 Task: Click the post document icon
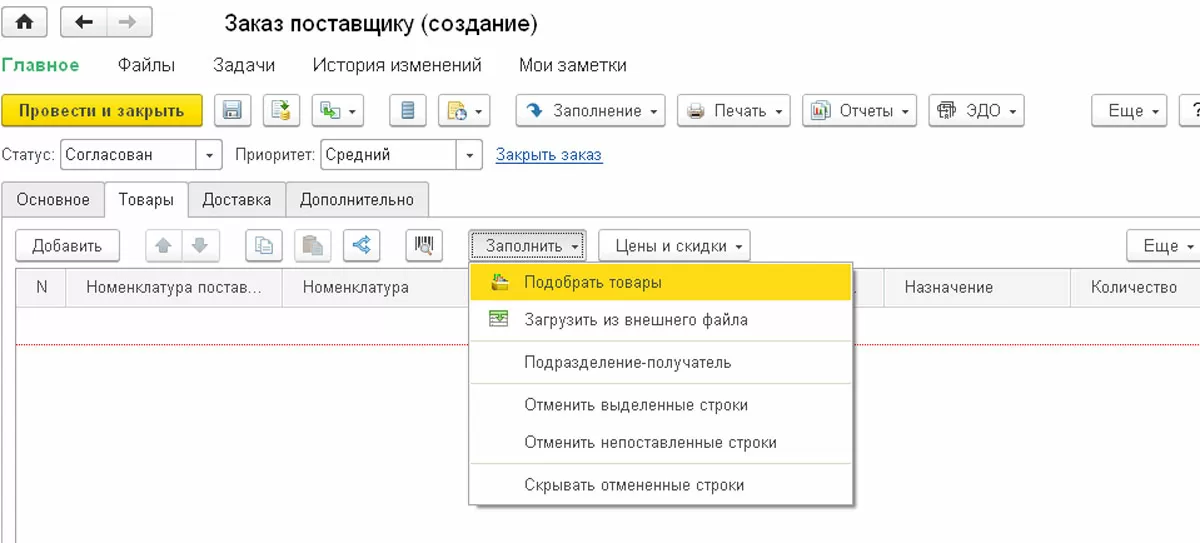coord(281,111)
